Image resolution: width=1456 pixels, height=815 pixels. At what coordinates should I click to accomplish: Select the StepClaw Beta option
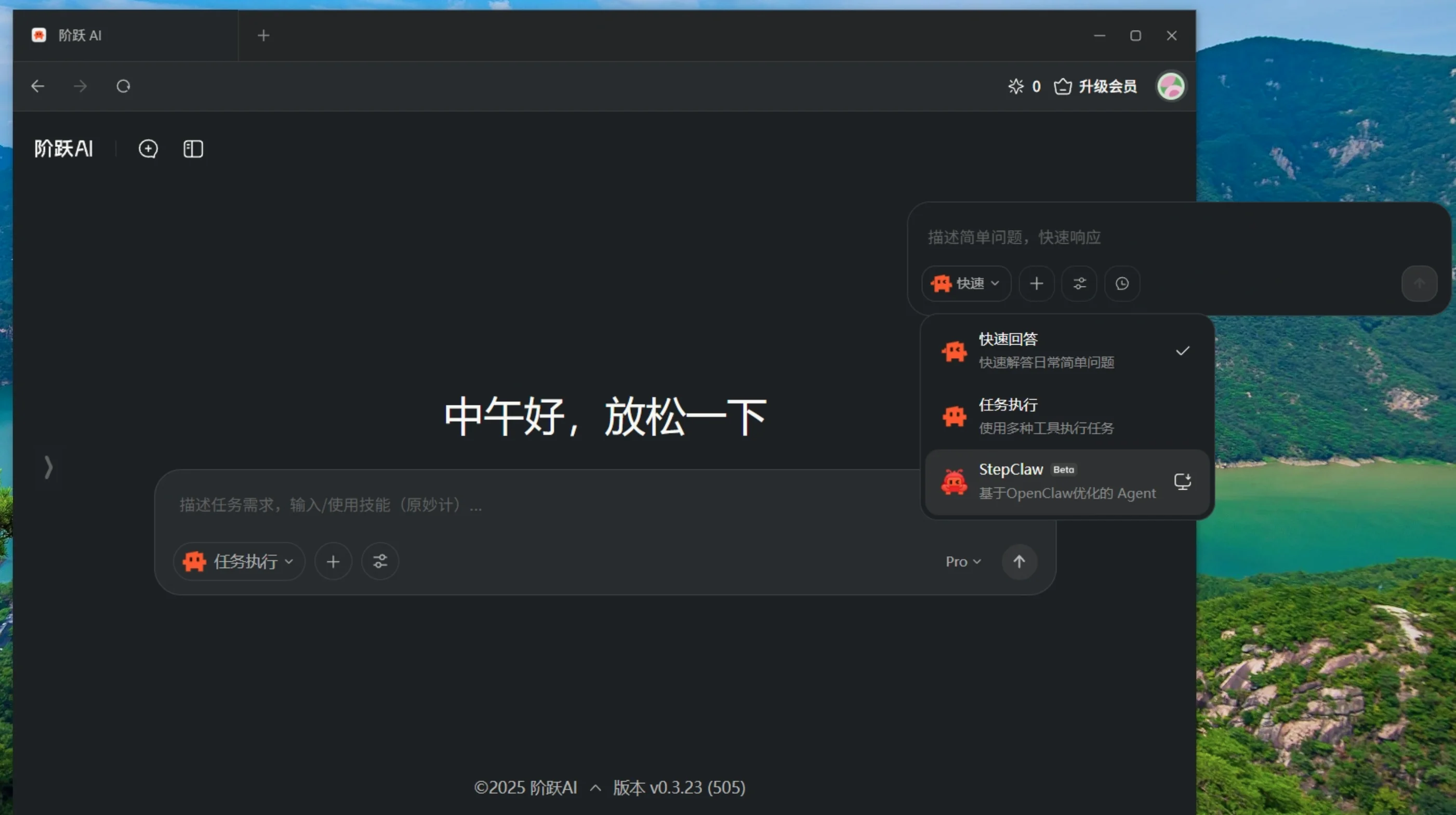pos(1067,482)
